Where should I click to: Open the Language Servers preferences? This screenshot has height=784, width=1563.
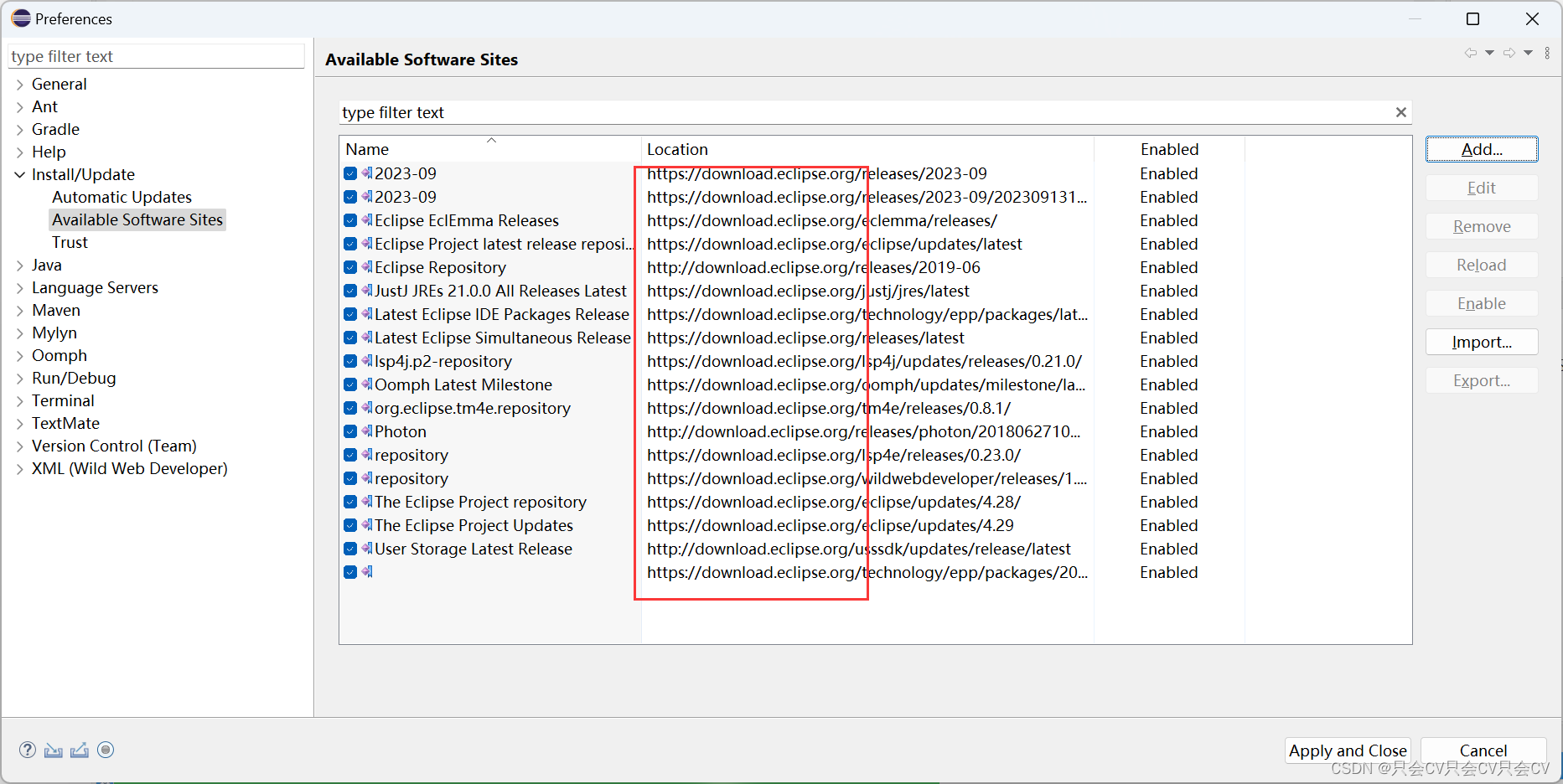(95, 287)
